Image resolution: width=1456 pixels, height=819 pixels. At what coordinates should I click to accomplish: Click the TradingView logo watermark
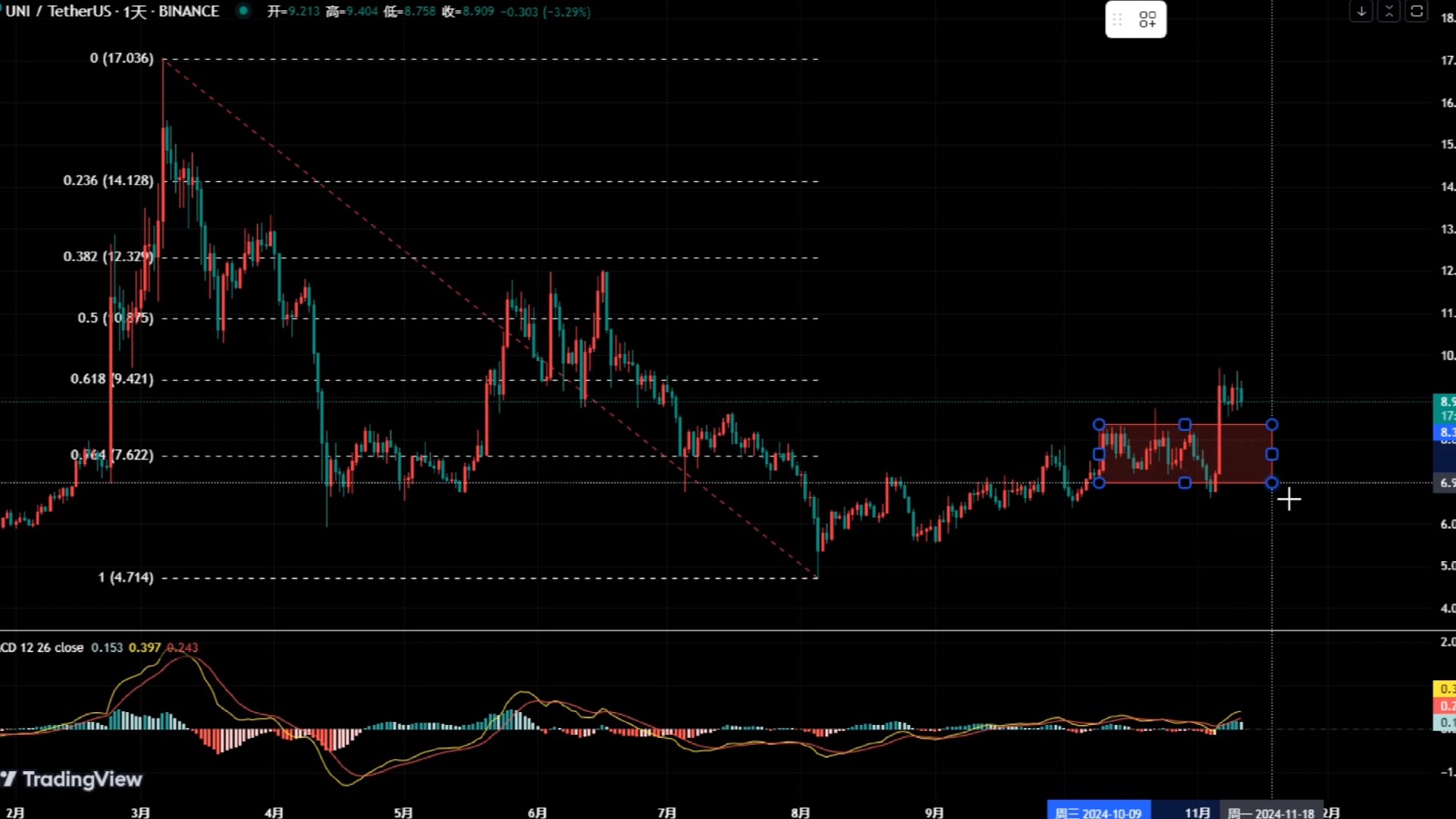[74, 780]
